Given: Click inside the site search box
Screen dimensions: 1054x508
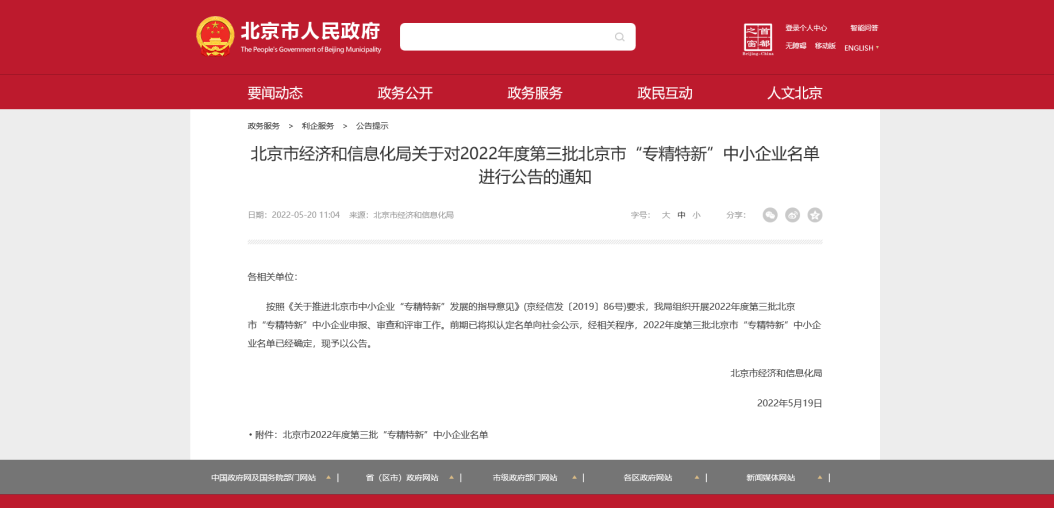Looking at the screenshot, I should [x=505, y=37].
